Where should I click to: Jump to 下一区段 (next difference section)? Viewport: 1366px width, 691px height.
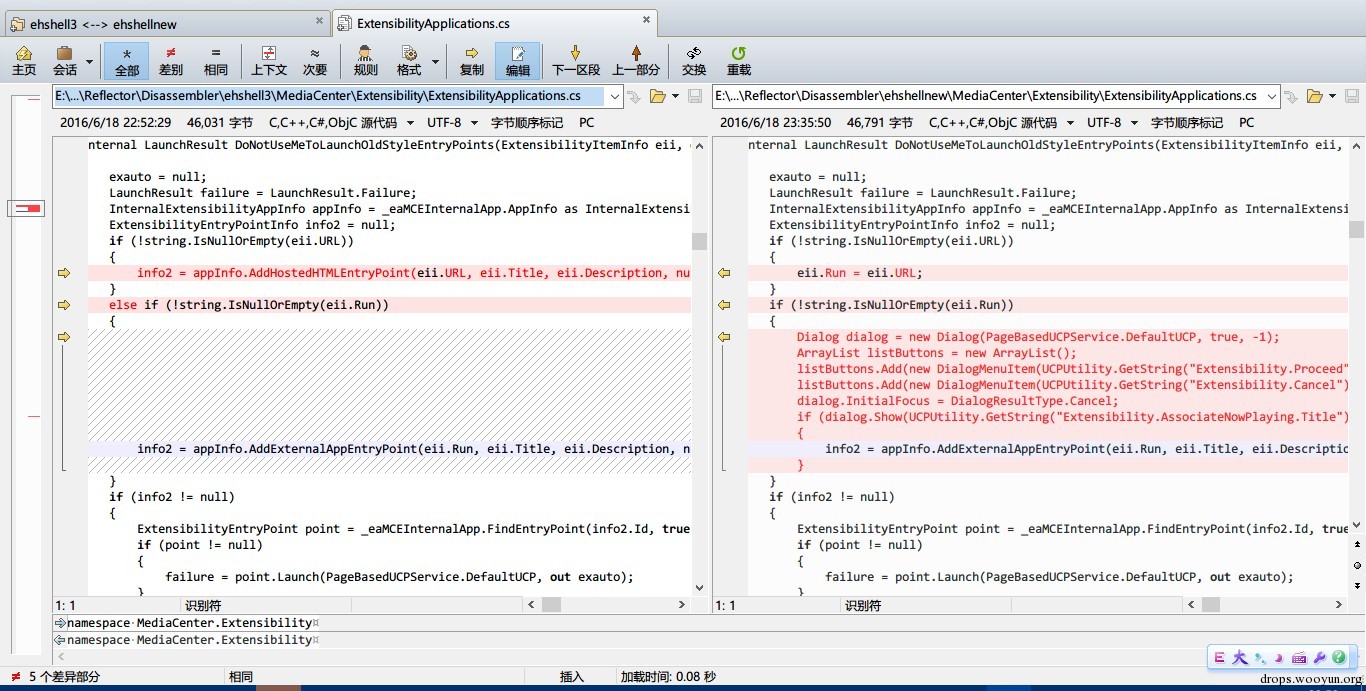(x=576, y=61)
